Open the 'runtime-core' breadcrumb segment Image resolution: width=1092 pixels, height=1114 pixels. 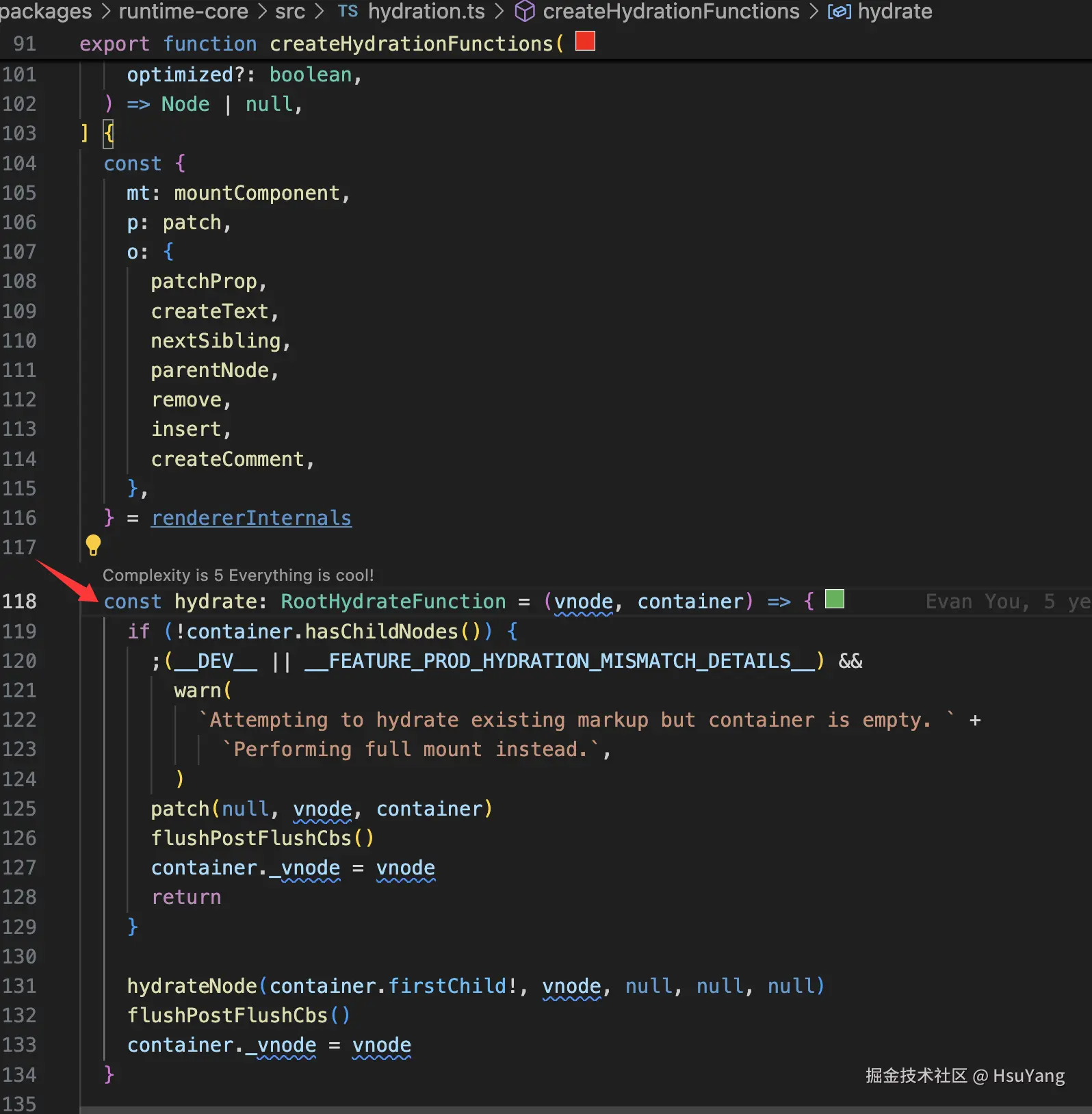tap(183, 12)
